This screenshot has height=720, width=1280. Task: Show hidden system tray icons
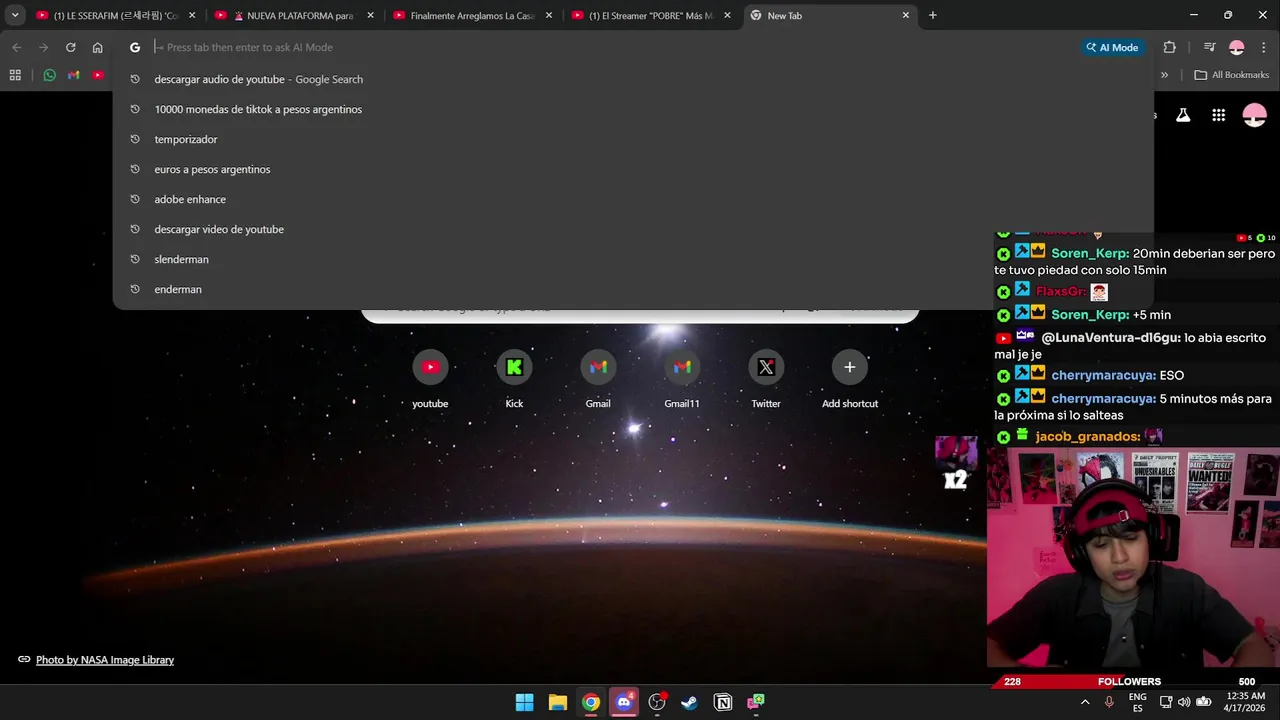(x=1085, y=702)
